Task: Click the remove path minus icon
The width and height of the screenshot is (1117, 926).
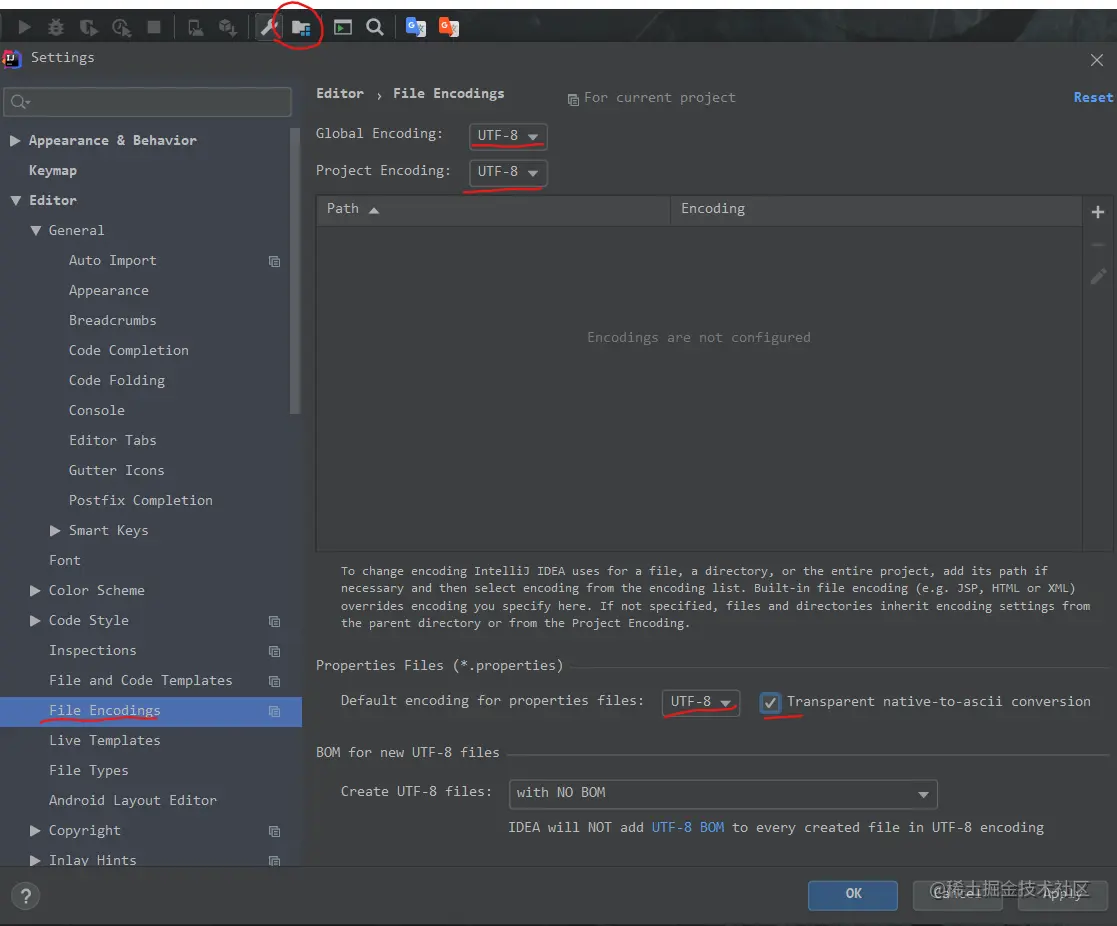Action: [x=1098, y=244]
